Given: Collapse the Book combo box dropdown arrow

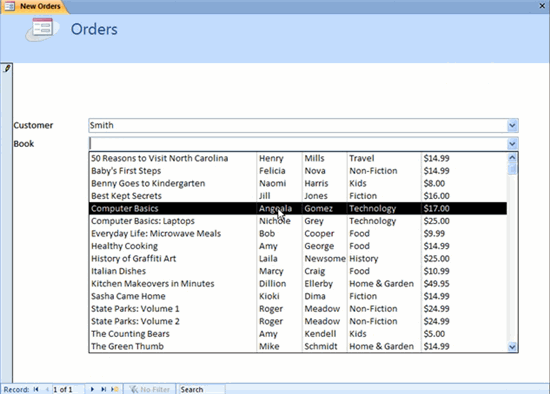Looking at the screenshot, I should pyautogui.click(x=512, y=143).
